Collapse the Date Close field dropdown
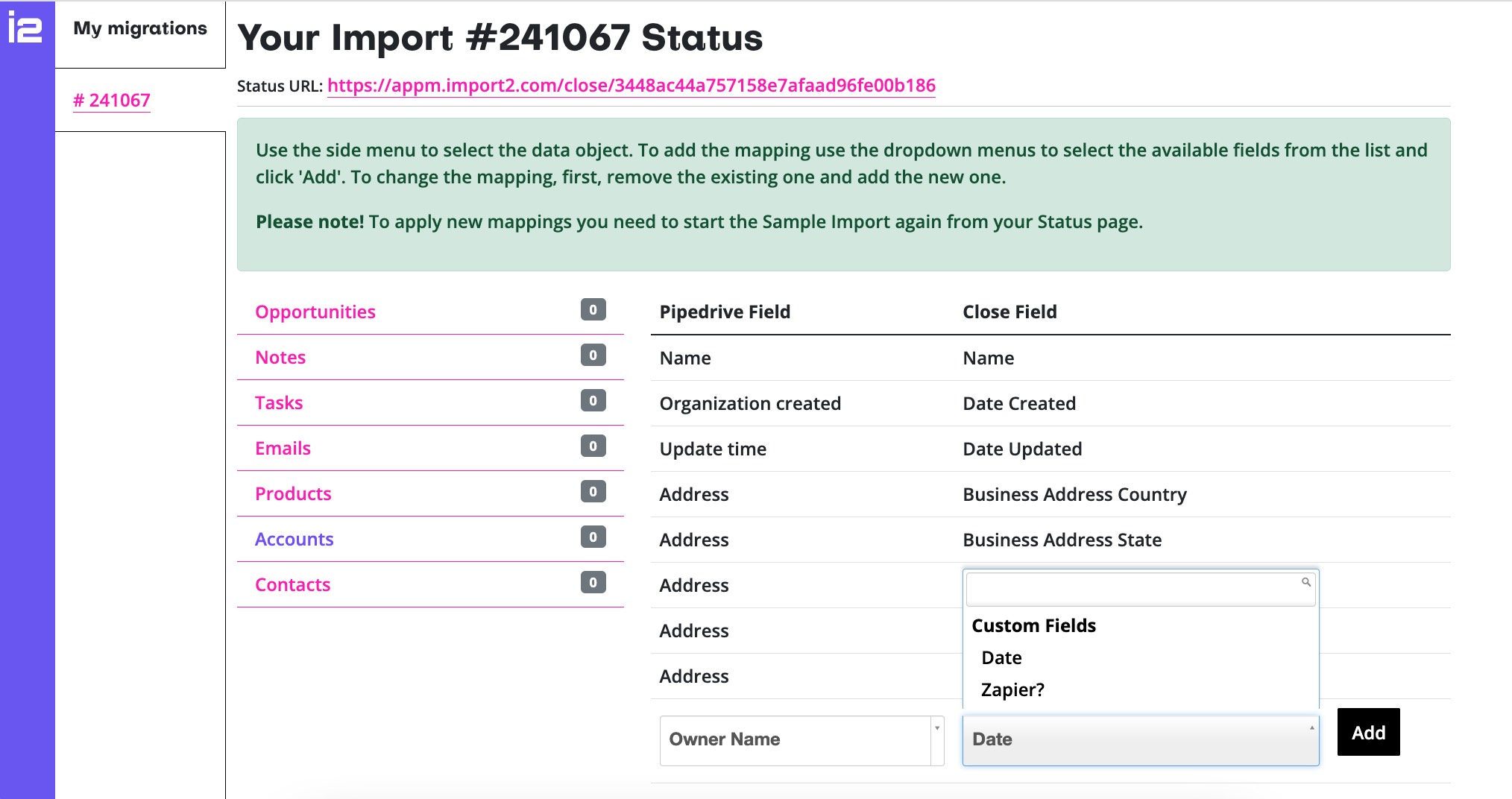Viewport: 1512px width, 799px height. click(x=1141, y=740)
